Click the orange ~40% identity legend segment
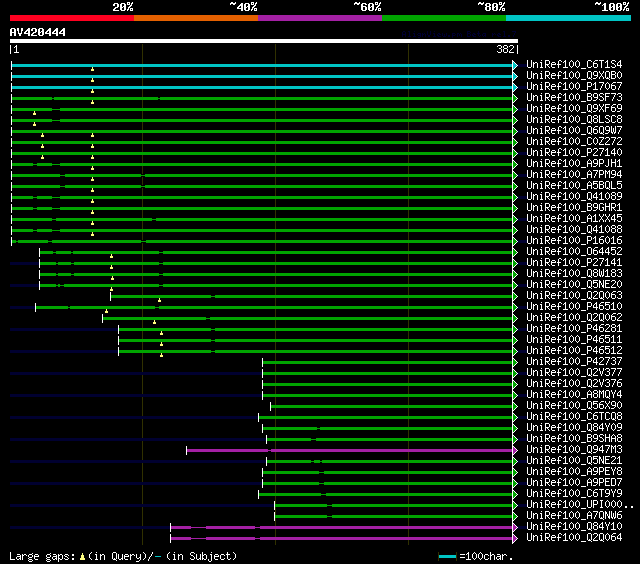Image resolution: width=640 pixels, height=564 pixels. [x=196, y=18]
